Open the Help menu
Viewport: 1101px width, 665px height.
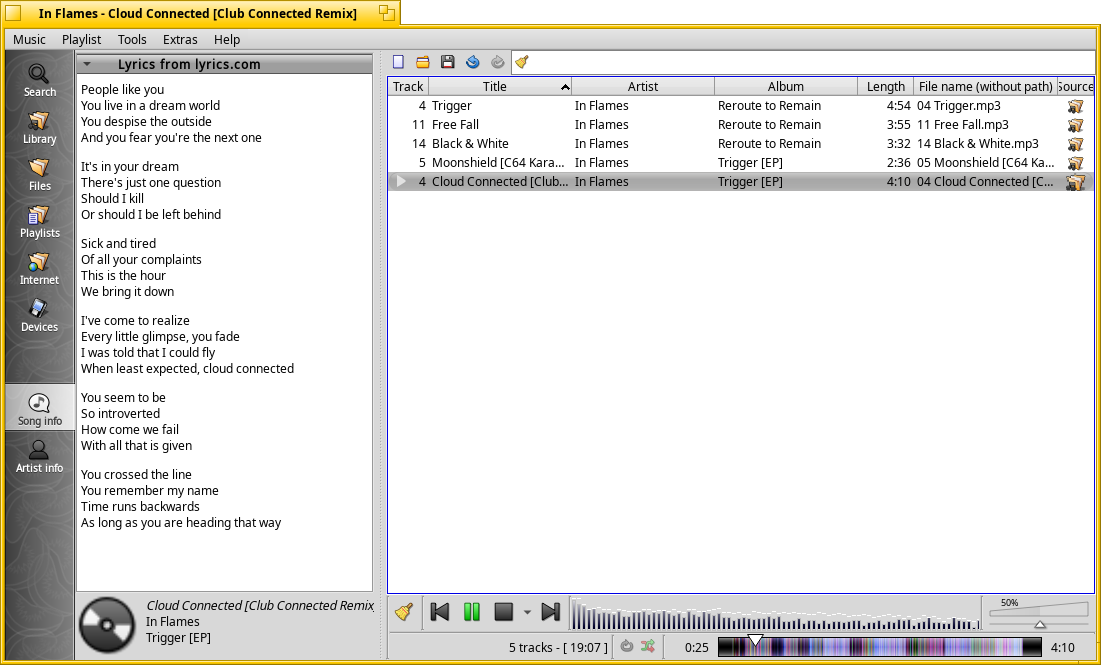click(x=227, y=39)
